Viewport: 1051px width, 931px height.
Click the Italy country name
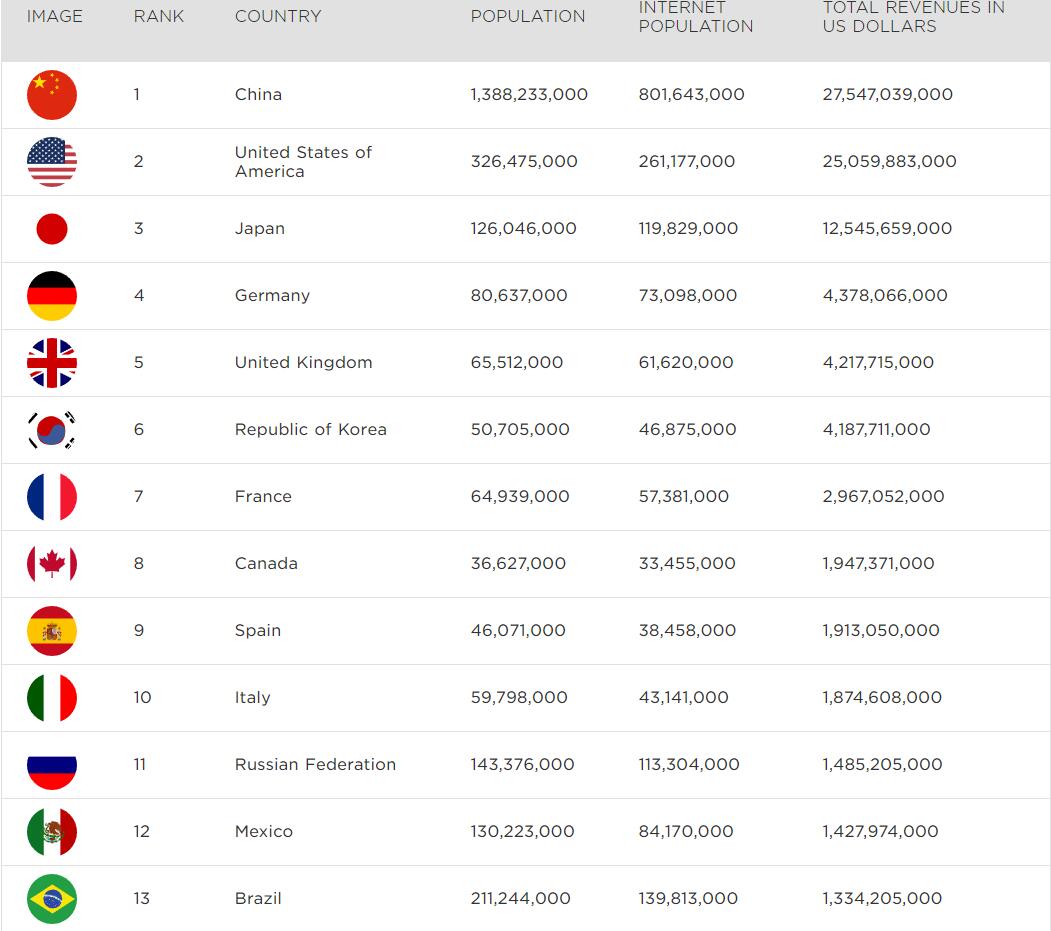point(253,698)
